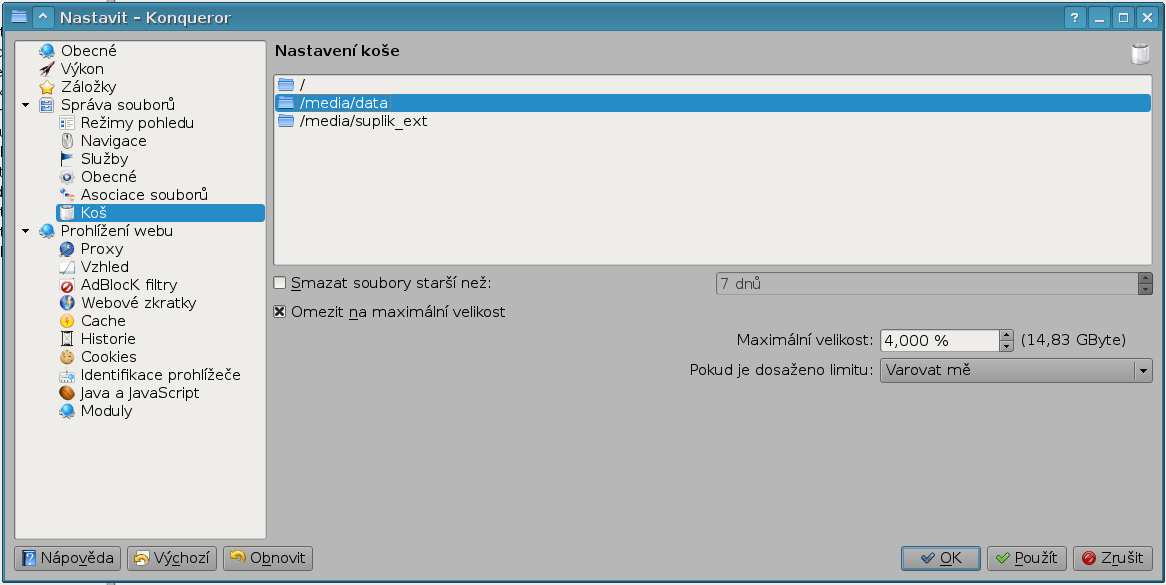Collapse the Prohlížení webu tree branch

[26, 231]
